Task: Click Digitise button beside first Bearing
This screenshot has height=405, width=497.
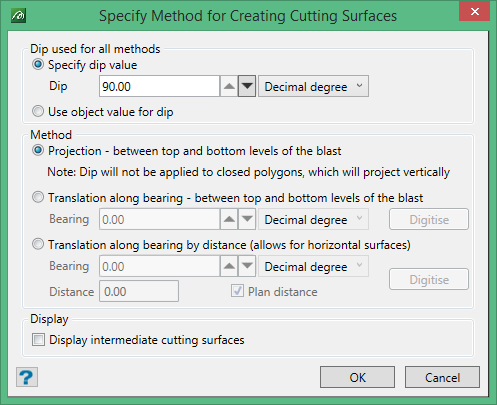Action: (x=429, y=219)
